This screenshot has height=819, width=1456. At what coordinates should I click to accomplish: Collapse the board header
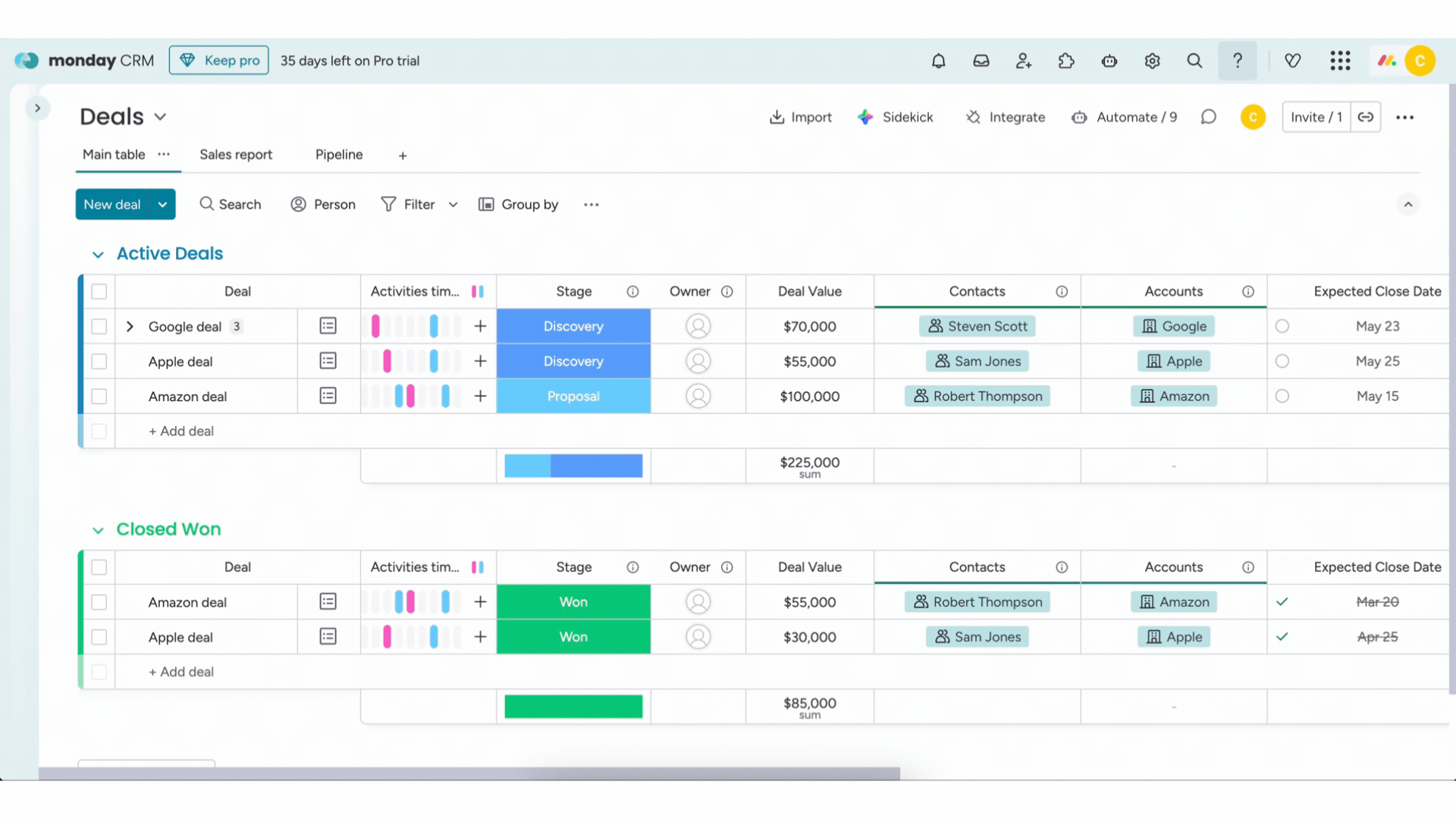coord(1407,205)
